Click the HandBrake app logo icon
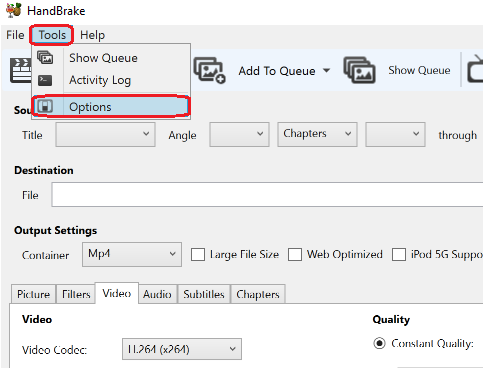Screen dimensions: 483x377 coord(14,10)
